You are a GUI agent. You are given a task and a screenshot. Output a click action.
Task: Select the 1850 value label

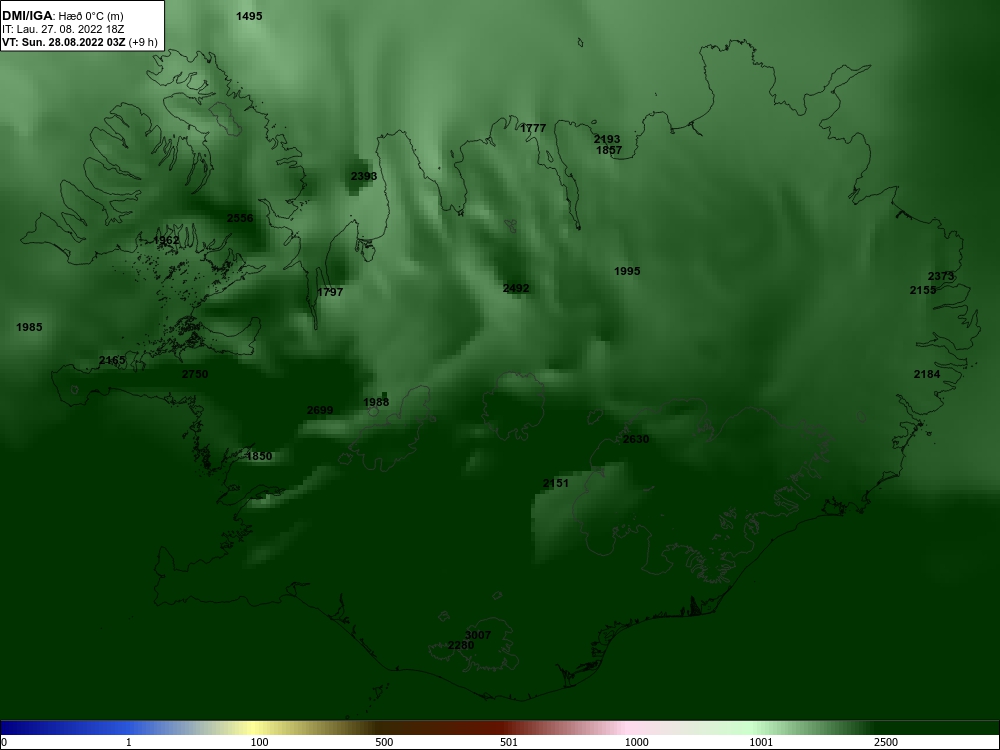pyautogui.click(x=259, y=456)
